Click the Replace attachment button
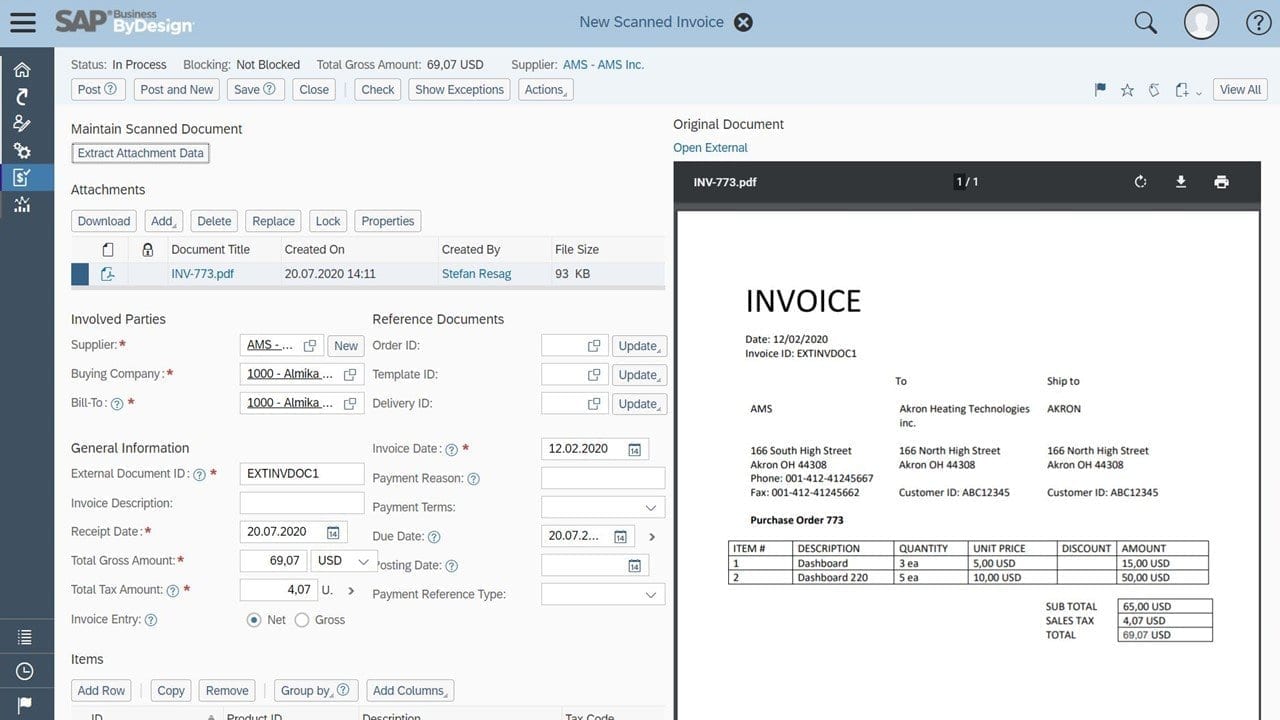This screenshot has width=1280, height=720. pyautogui.click(x=273, y=221)
